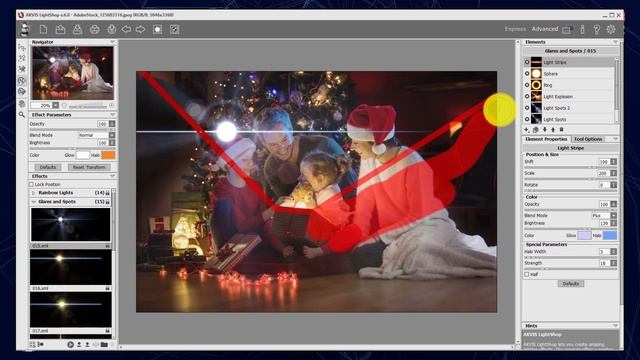This screenshot has height=360, width=640.
Task: Click the Open image toolbar icon
Action: 60,29
